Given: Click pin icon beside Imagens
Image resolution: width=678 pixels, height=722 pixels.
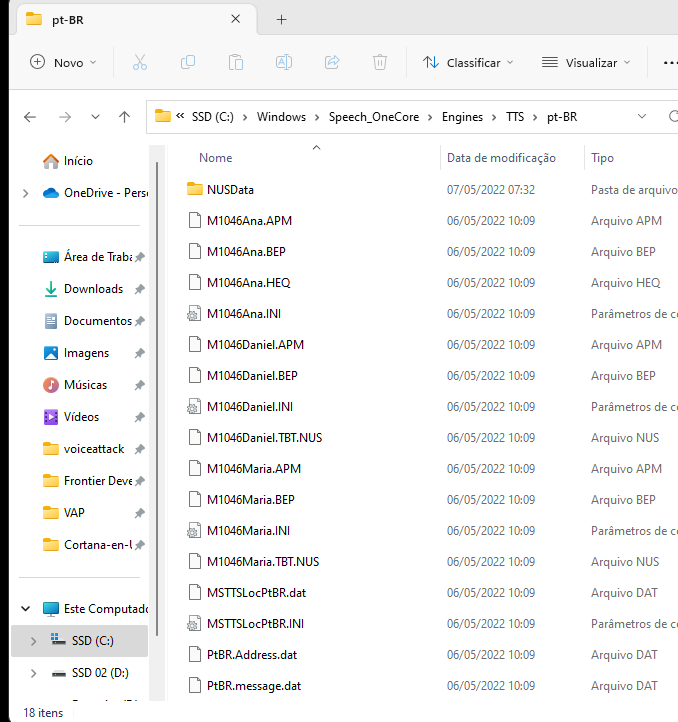Looking at the screenshot, I should tap(140, 353).
